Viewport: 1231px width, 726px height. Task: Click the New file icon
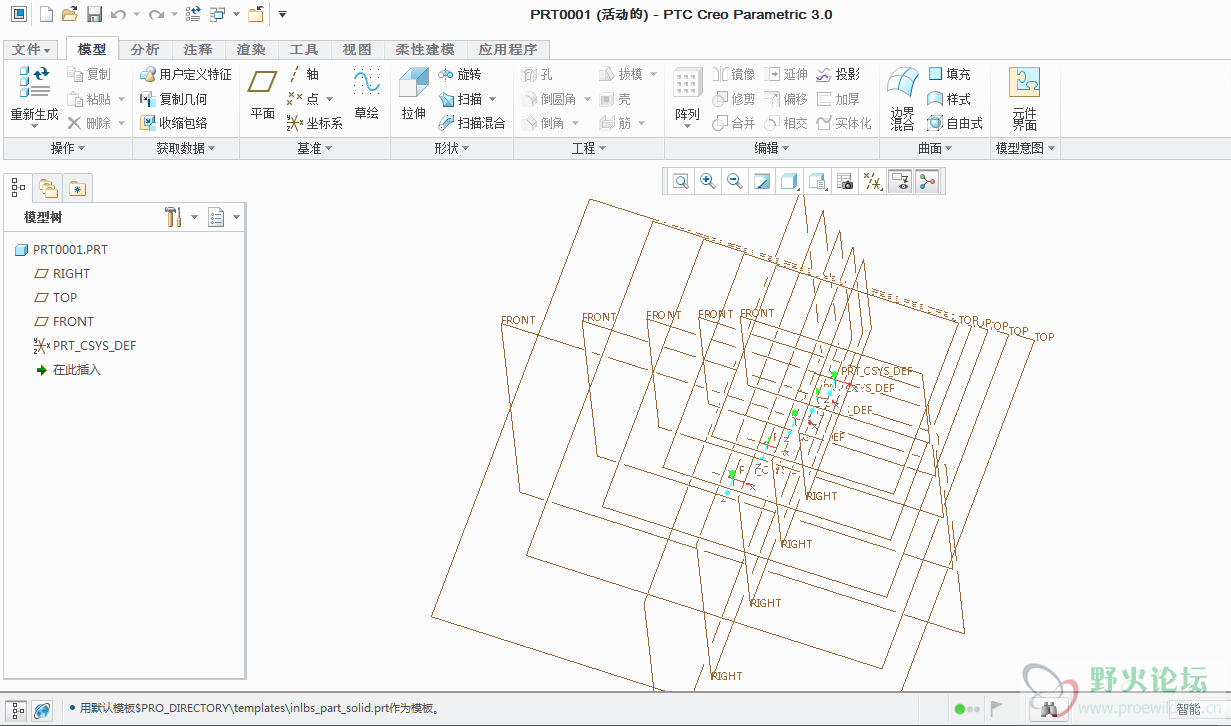coord(45,14)
